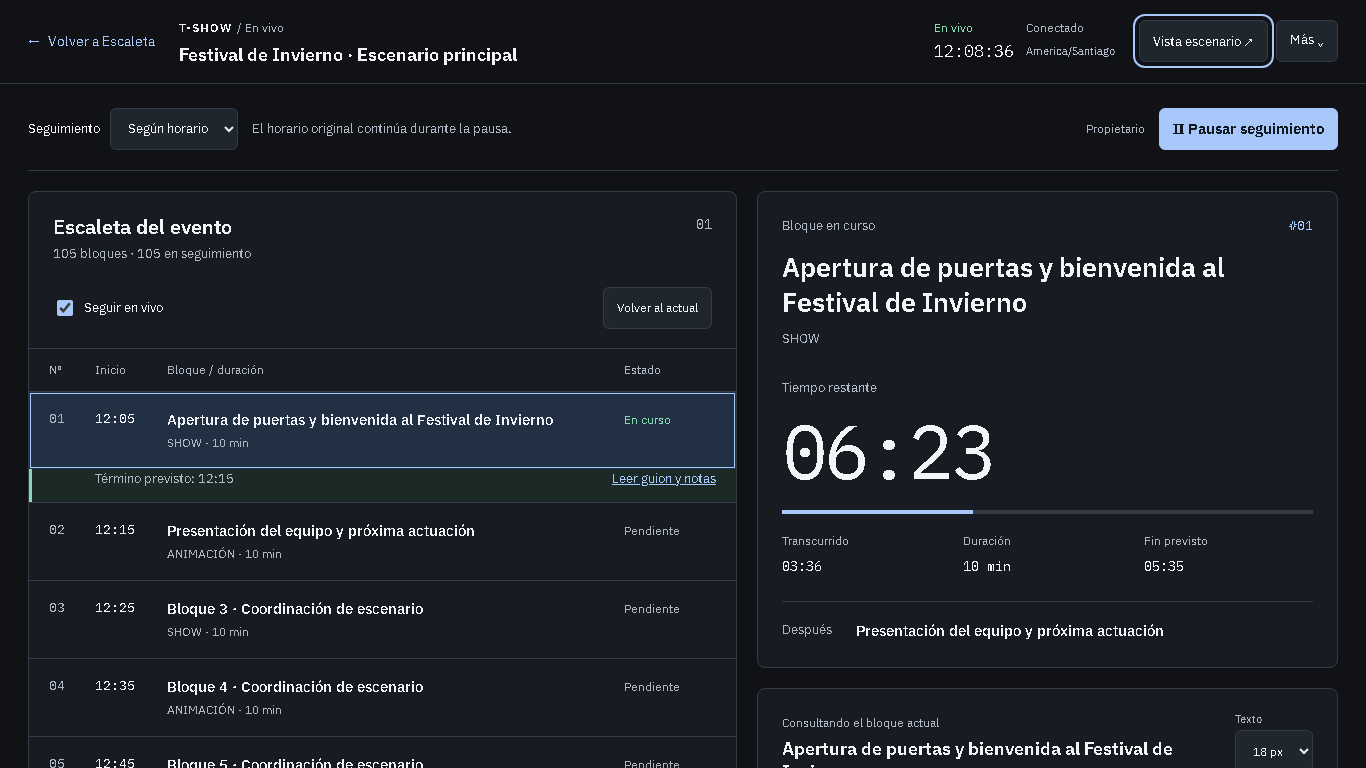The width and height of the screenshot is (1366, 768).
Task: Toggle the Seguir en vivo checkbox
Action: [x=65, y=308]
